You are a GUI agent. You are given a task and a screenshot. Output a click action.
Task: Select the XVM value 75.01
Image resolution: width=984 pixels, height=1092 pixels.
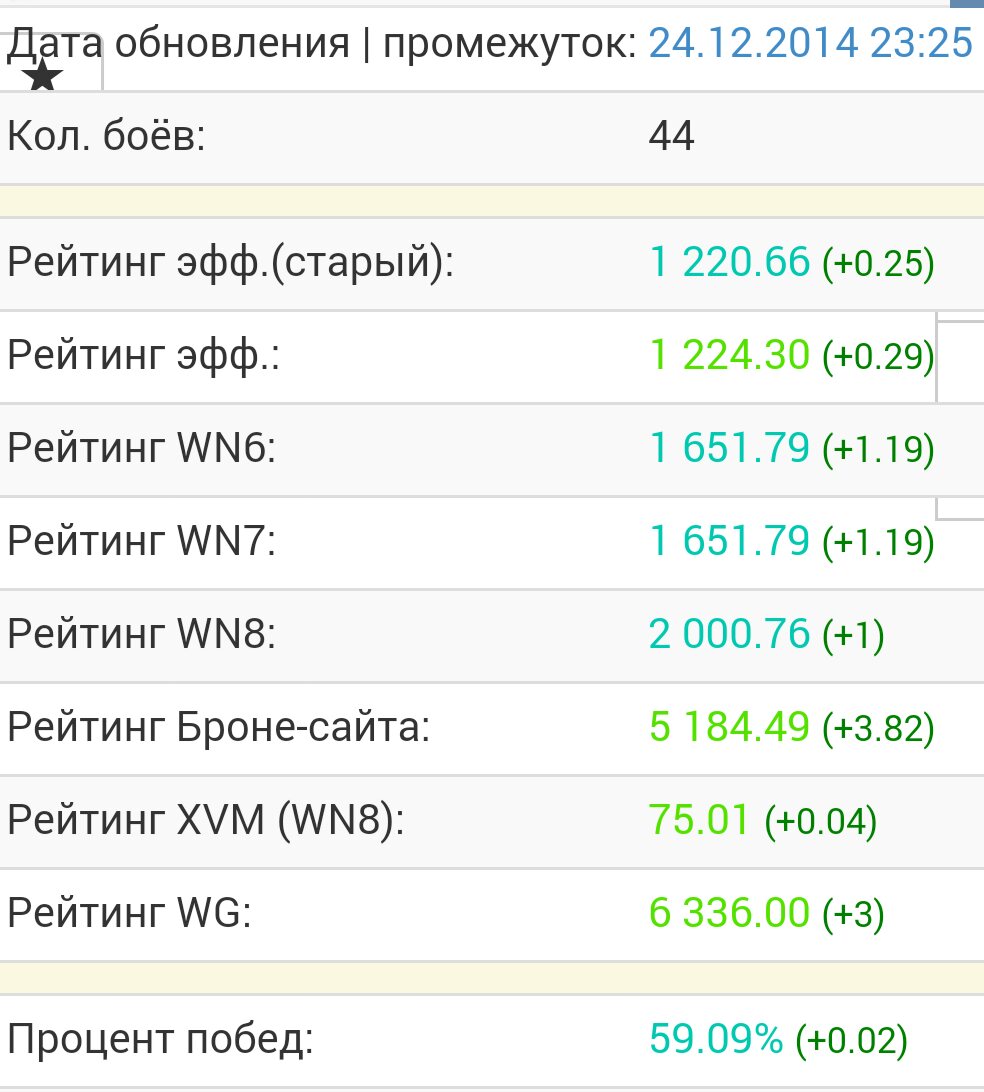[x=699, y=821]
